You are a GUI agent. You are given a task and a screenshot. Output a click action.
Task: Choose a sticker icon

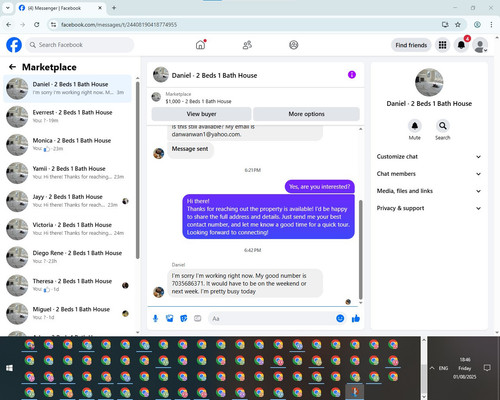[184, 318]
